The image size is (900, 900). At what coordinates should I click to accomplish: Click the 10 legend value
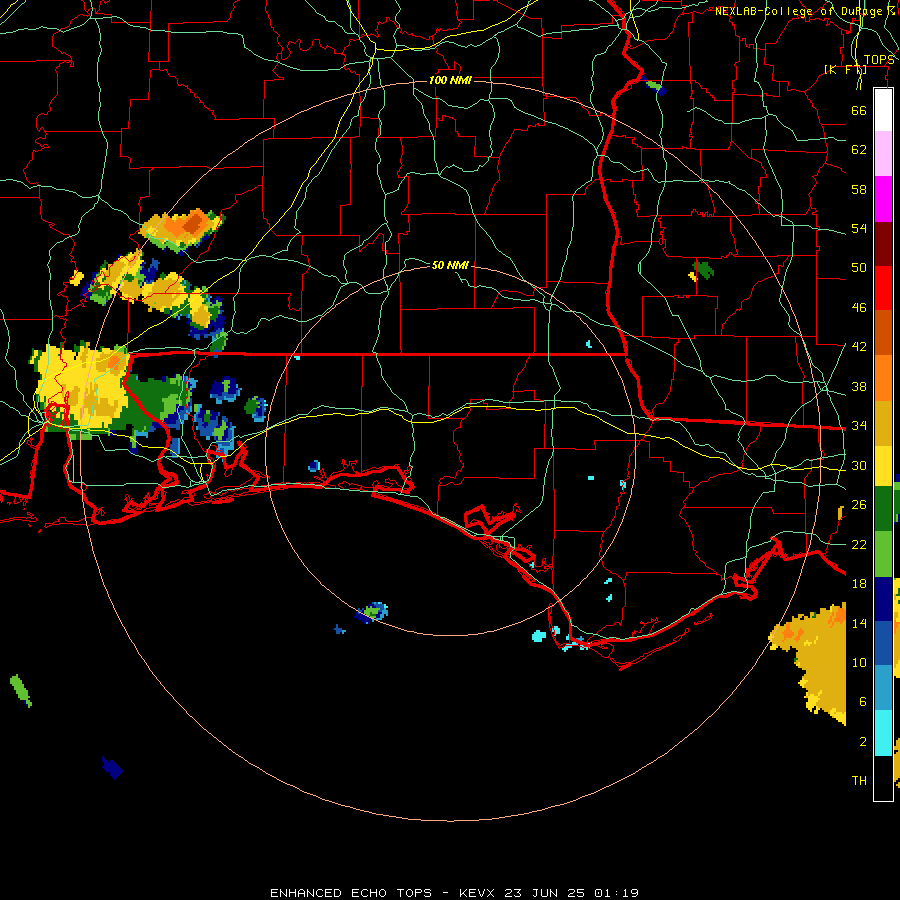[859, 663]
